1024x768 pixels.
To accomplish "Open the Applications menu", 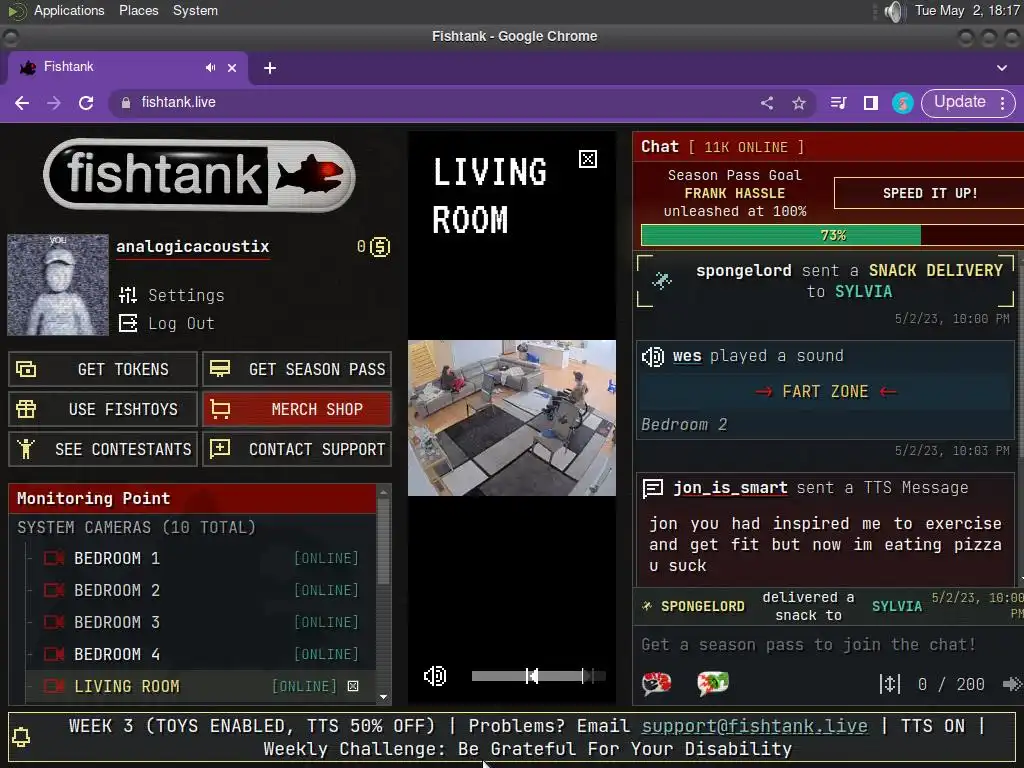I will point(69,11).
